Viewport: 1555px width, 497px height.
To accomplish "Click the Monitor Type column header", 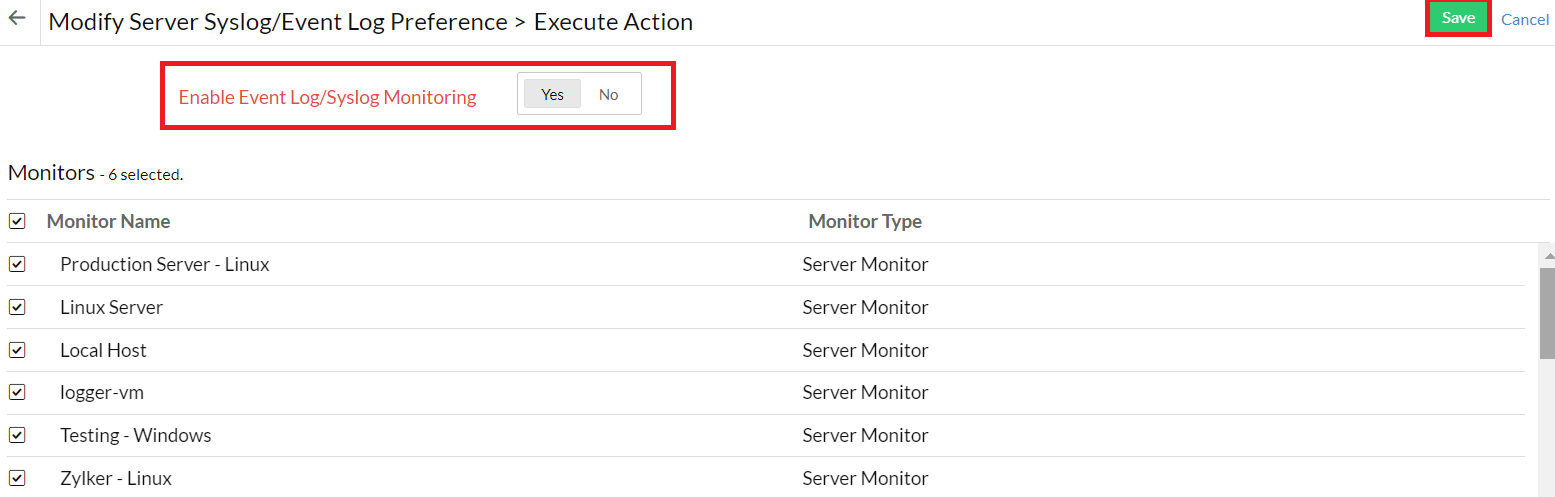I will (x=865, y=221).
